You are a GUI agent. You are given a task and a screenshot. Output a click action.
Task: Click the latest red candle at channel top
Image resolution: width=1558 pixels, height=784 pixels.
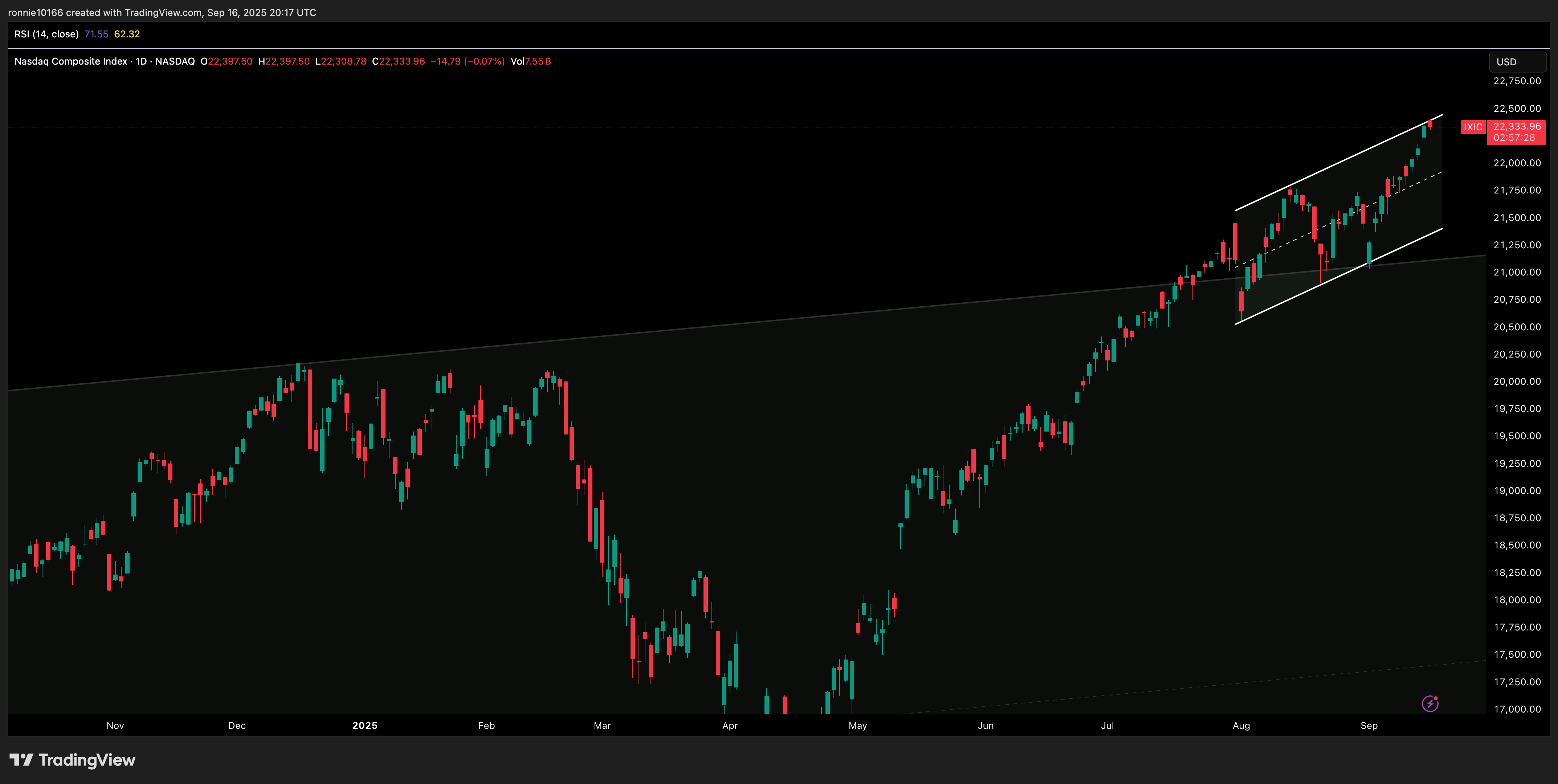pyautogui.click(x=1430, y=124)
